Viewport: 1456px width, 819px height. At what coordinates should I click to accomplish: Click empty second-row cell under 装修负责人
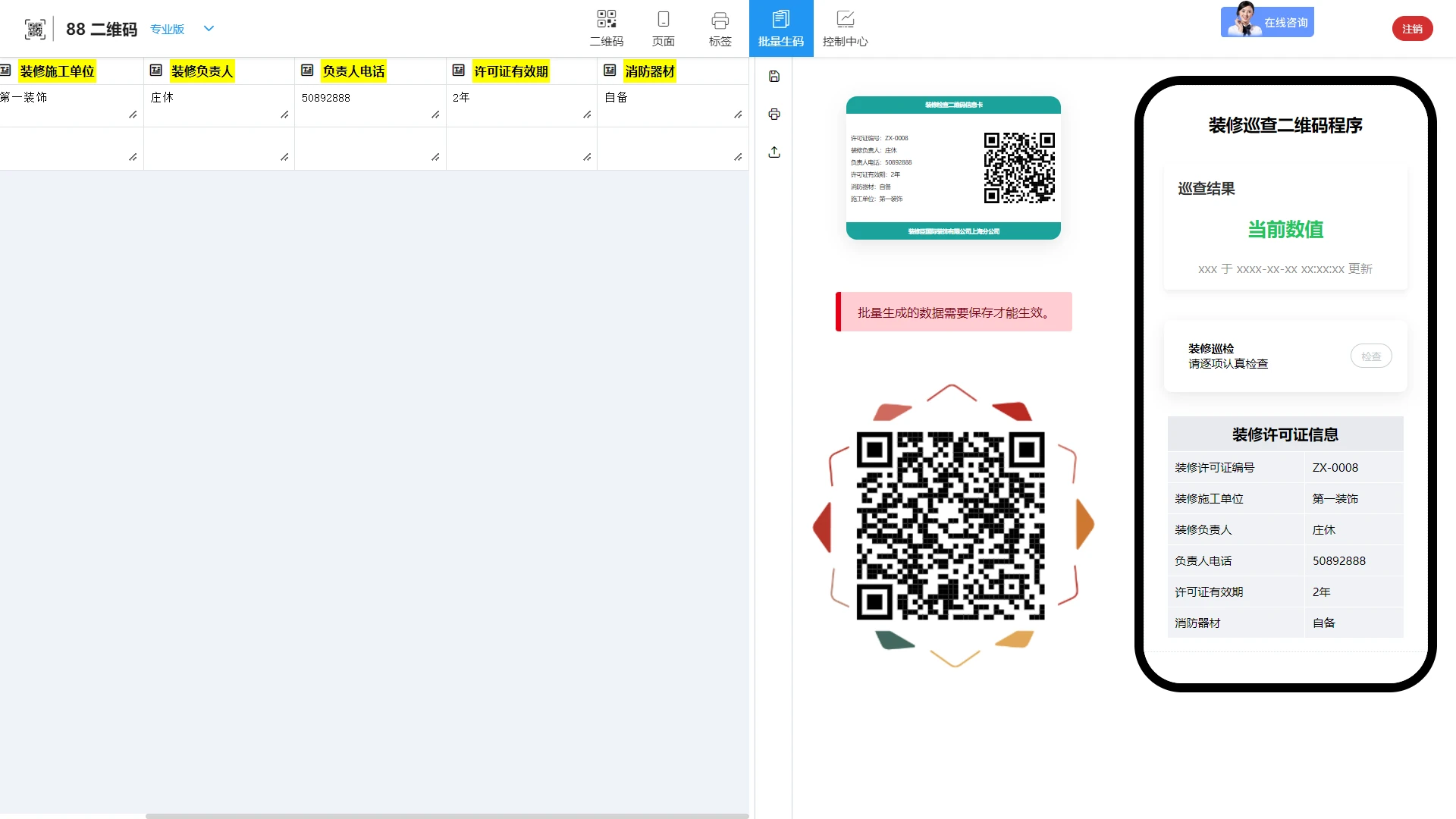pos(218,148)
